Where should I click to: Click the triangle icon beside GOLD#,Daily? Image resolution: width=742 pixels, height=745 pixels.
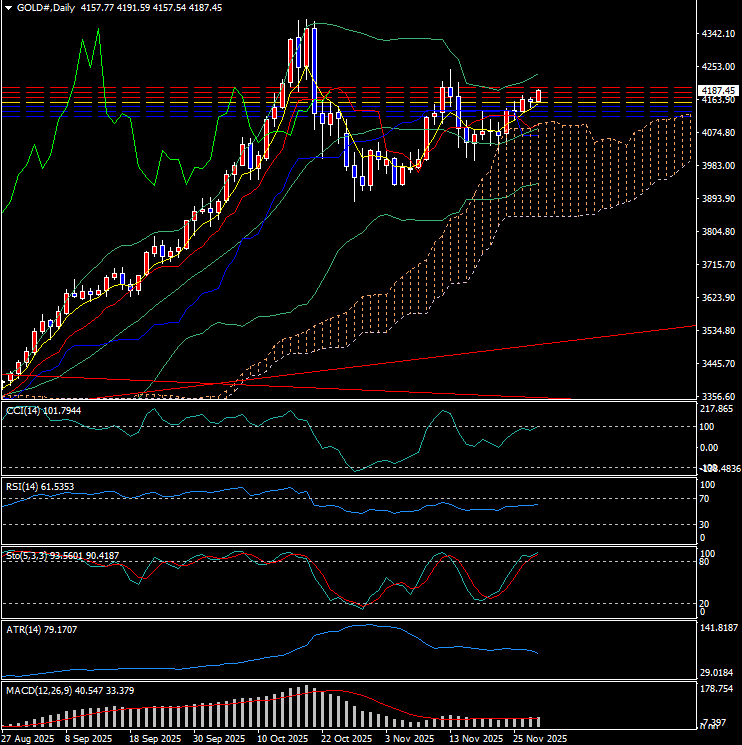(x=7, y=7)
